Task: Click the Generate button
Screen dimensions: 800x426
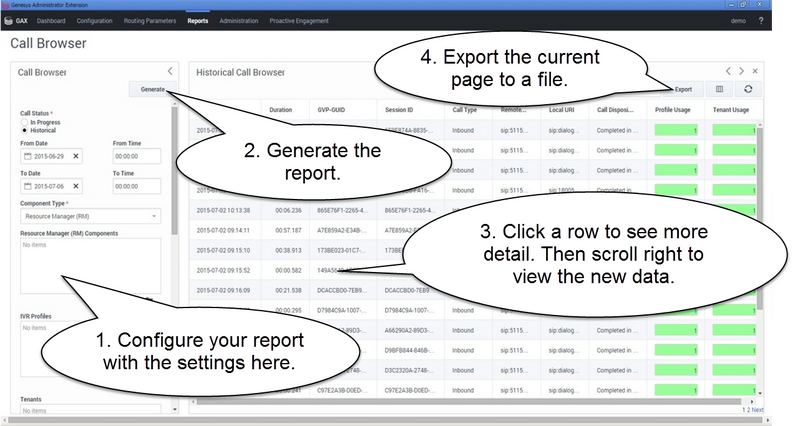Action: pos(152,89)
